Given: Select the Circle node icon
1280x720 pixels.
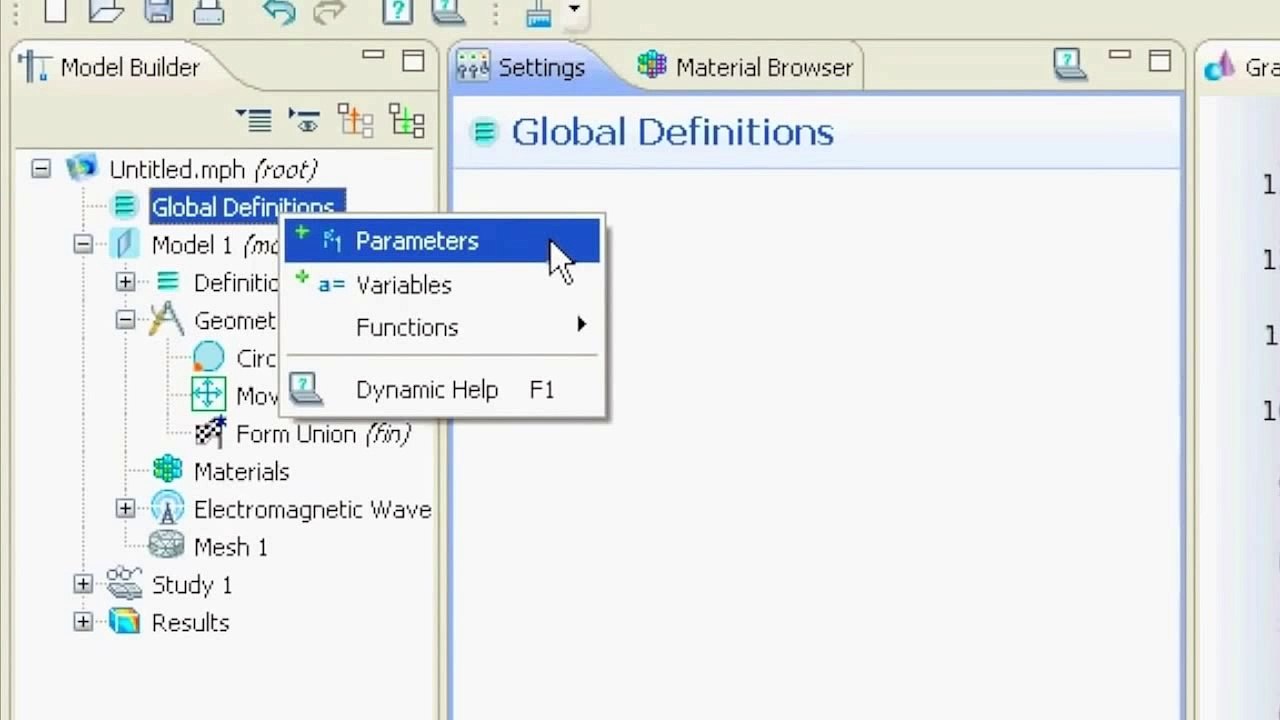Looking at the screenshot, I should (x=208, y=358).
